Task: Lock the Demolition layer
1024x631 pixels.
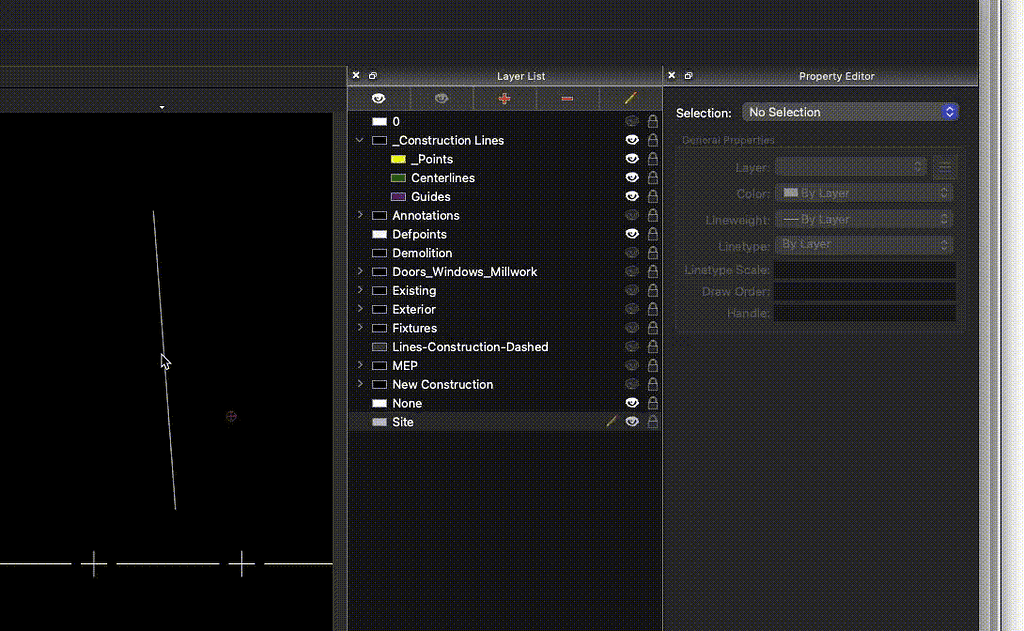Action: coord(652,253)
